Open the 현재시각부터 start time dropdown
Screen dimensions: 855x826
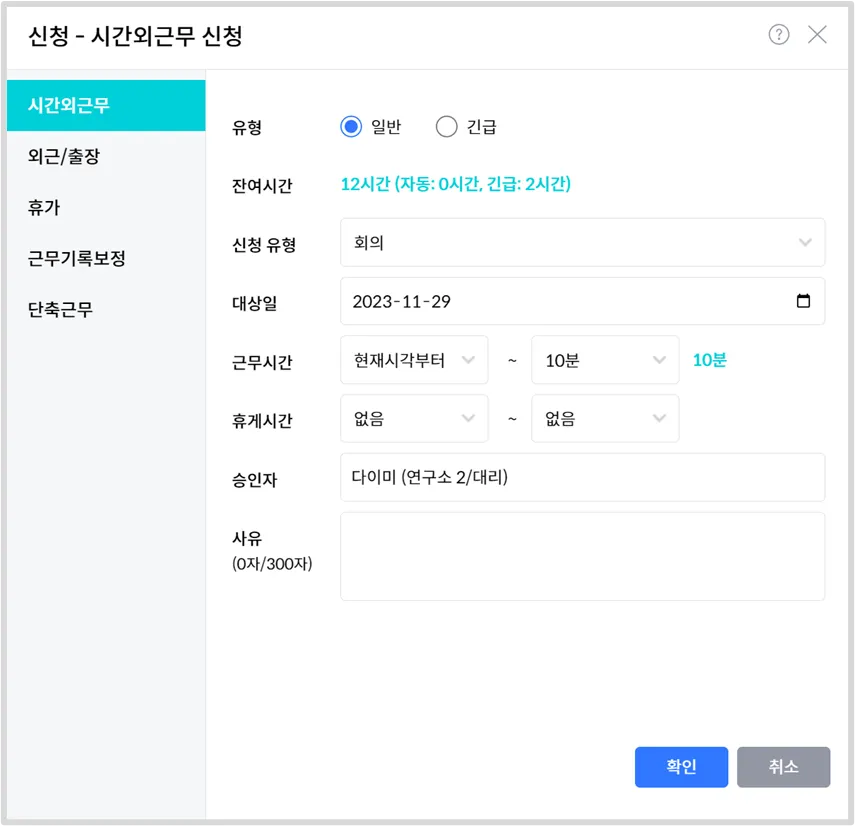pos(414,360)
